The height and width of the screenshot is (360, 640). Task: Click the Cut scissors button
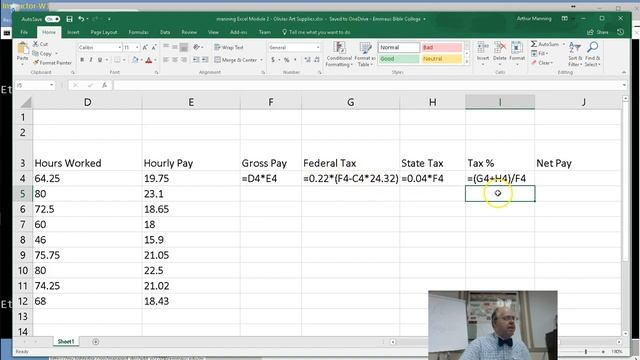pos(40,44)
